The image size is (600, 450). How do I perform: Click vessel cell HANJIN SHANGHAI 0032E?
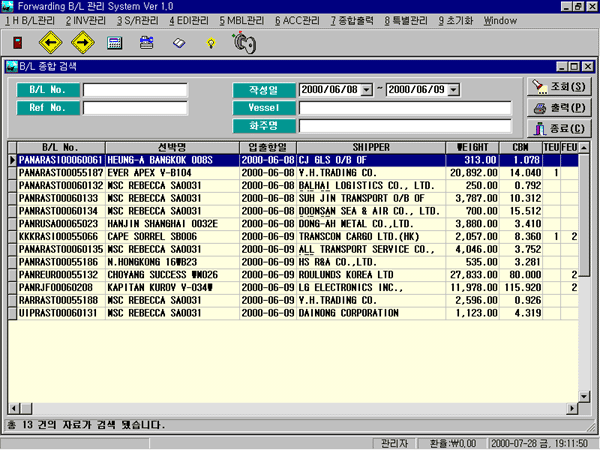[172, 224]
